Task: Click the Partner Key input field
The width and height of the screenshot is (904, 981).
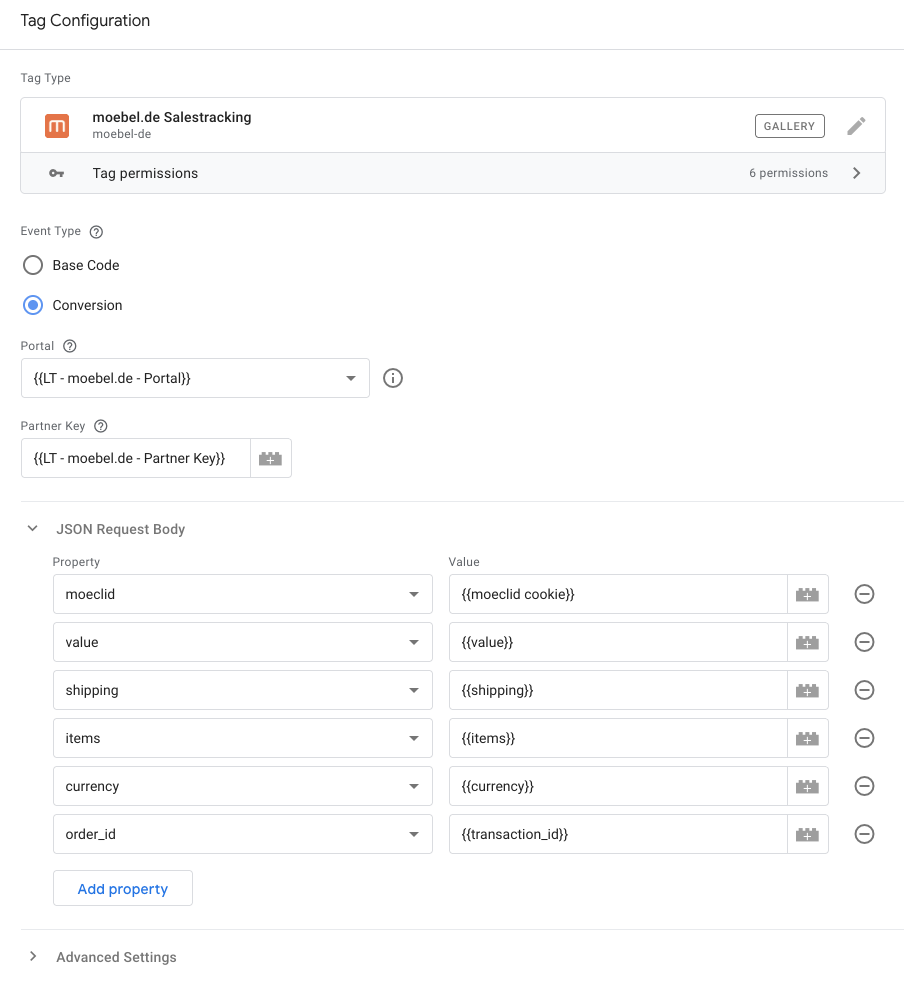Action: tap(136, 459)
